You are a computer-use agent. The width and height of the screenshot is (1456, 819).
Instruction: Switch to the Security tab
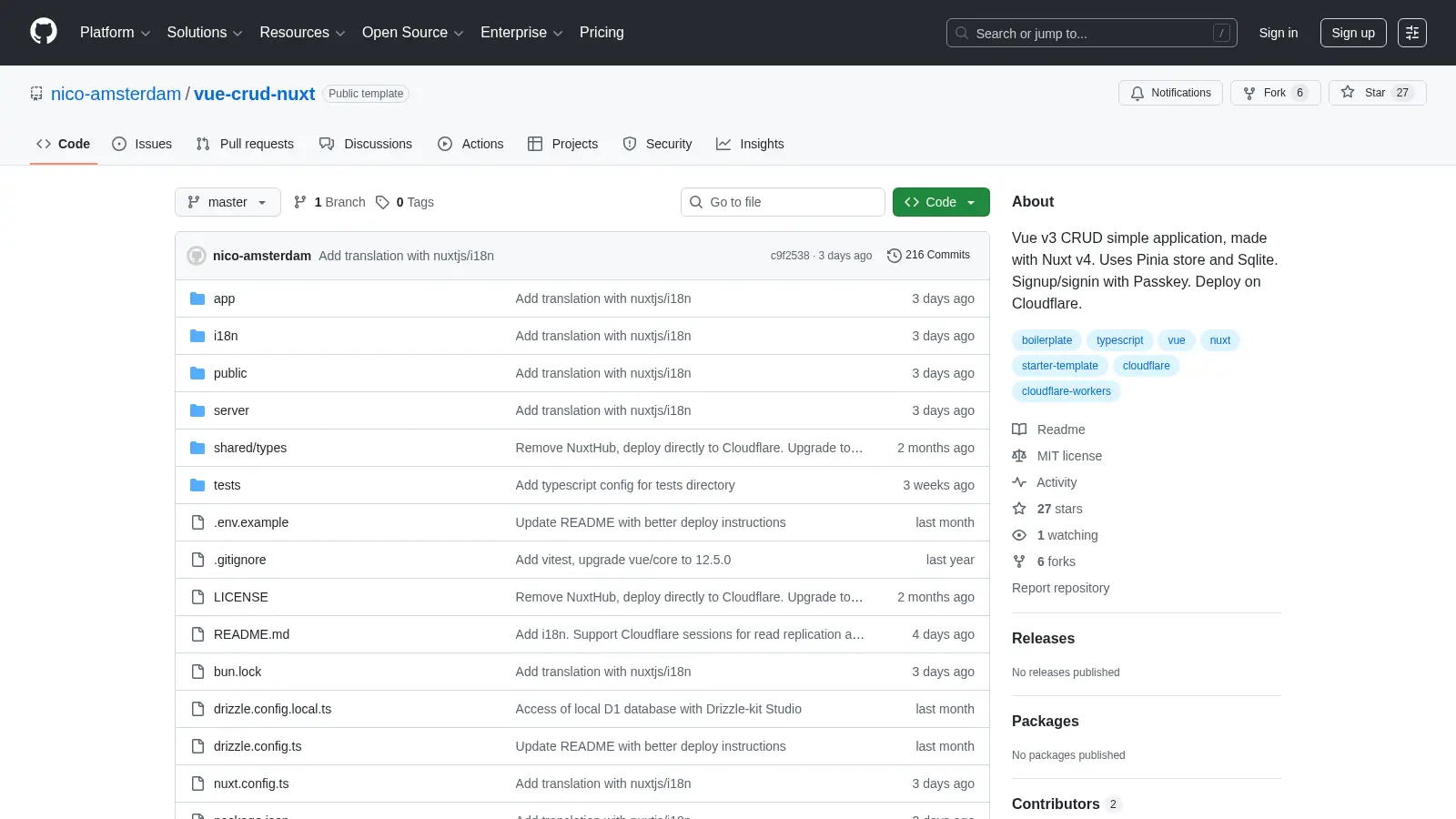pyautogui.click(x=657, y=144)
